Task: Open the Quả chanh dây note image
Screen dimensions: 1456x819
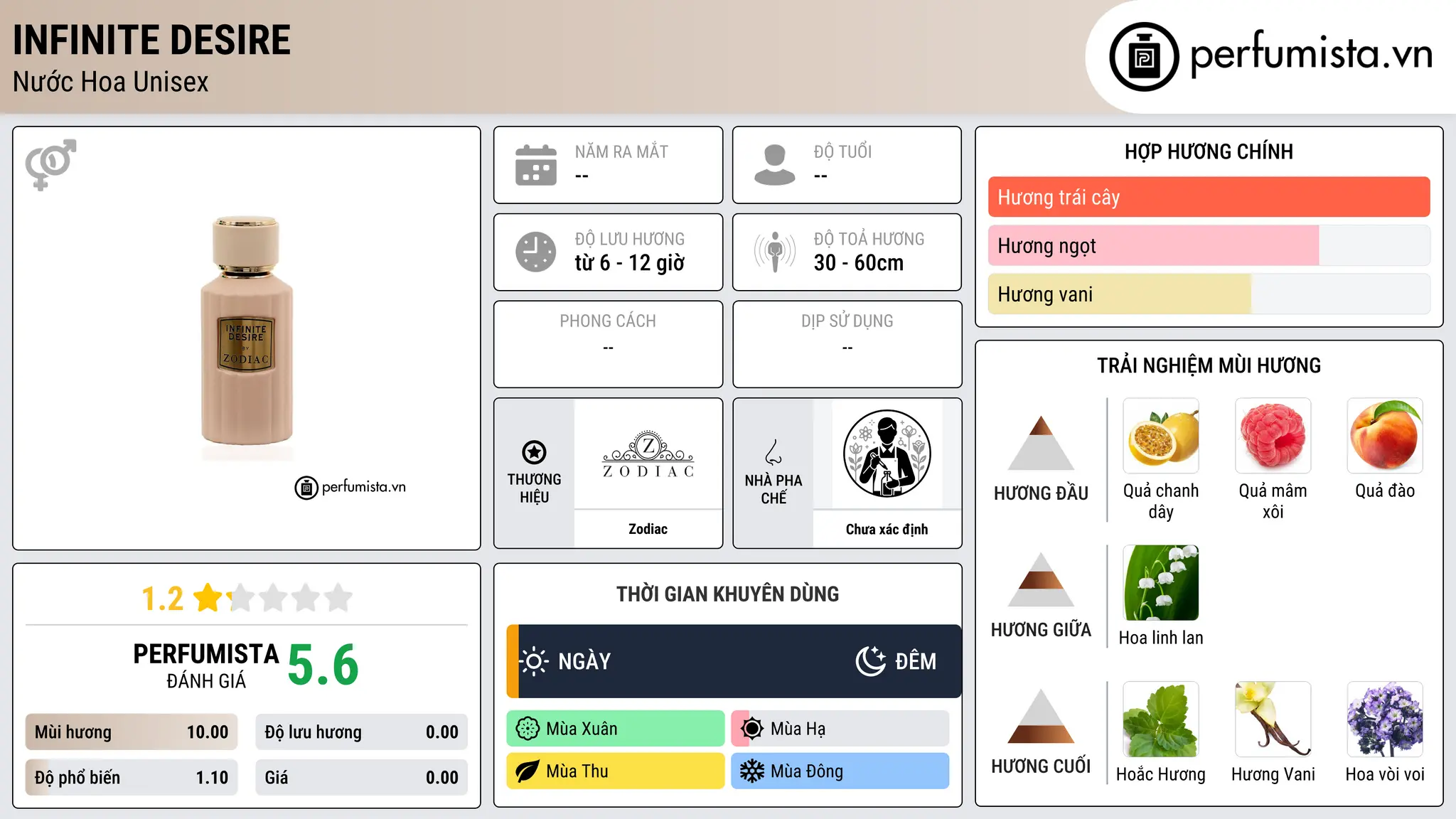Action: point(1161,436)
